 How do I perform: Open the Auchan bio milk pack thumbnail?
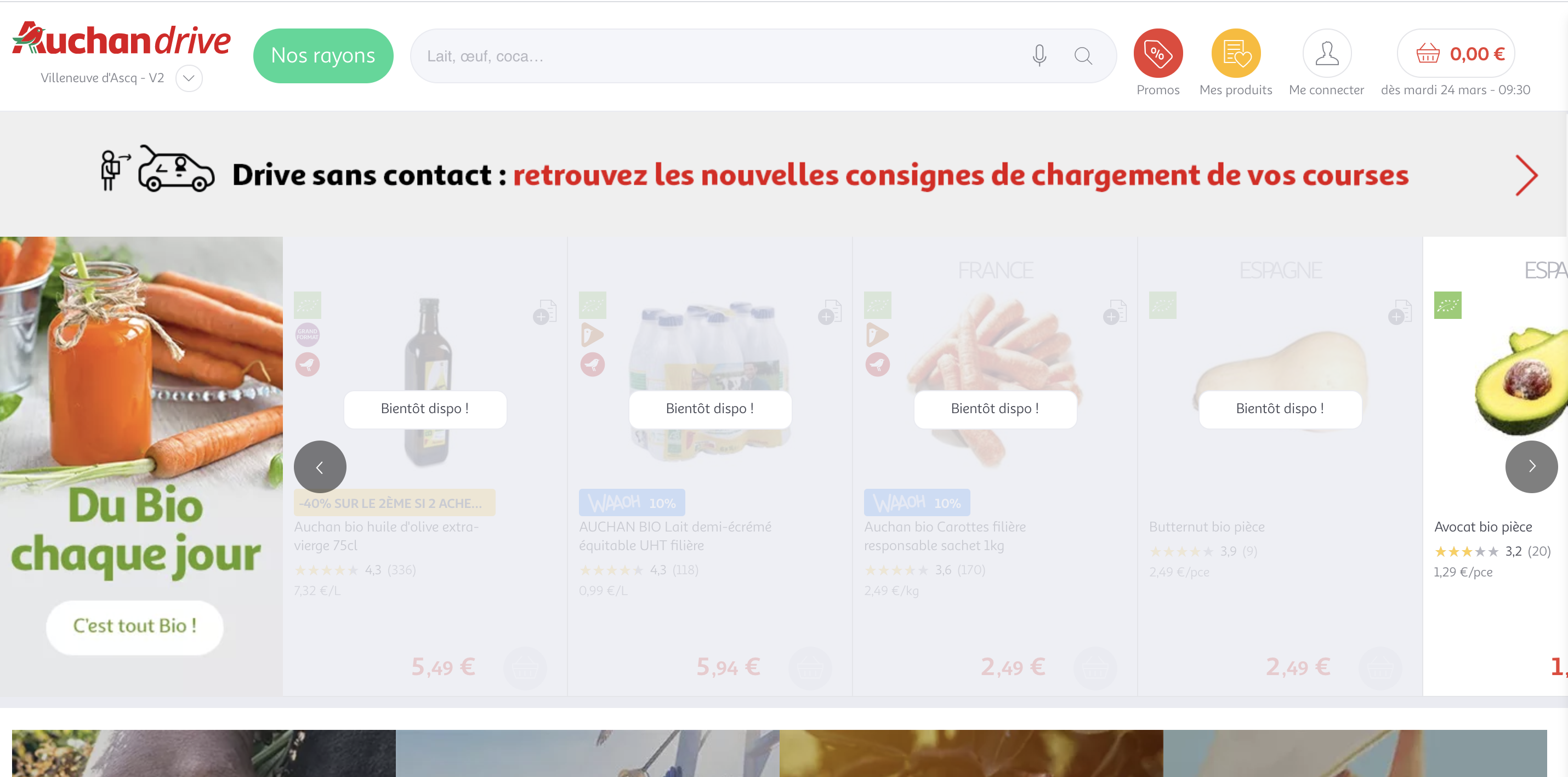point(710,381)
